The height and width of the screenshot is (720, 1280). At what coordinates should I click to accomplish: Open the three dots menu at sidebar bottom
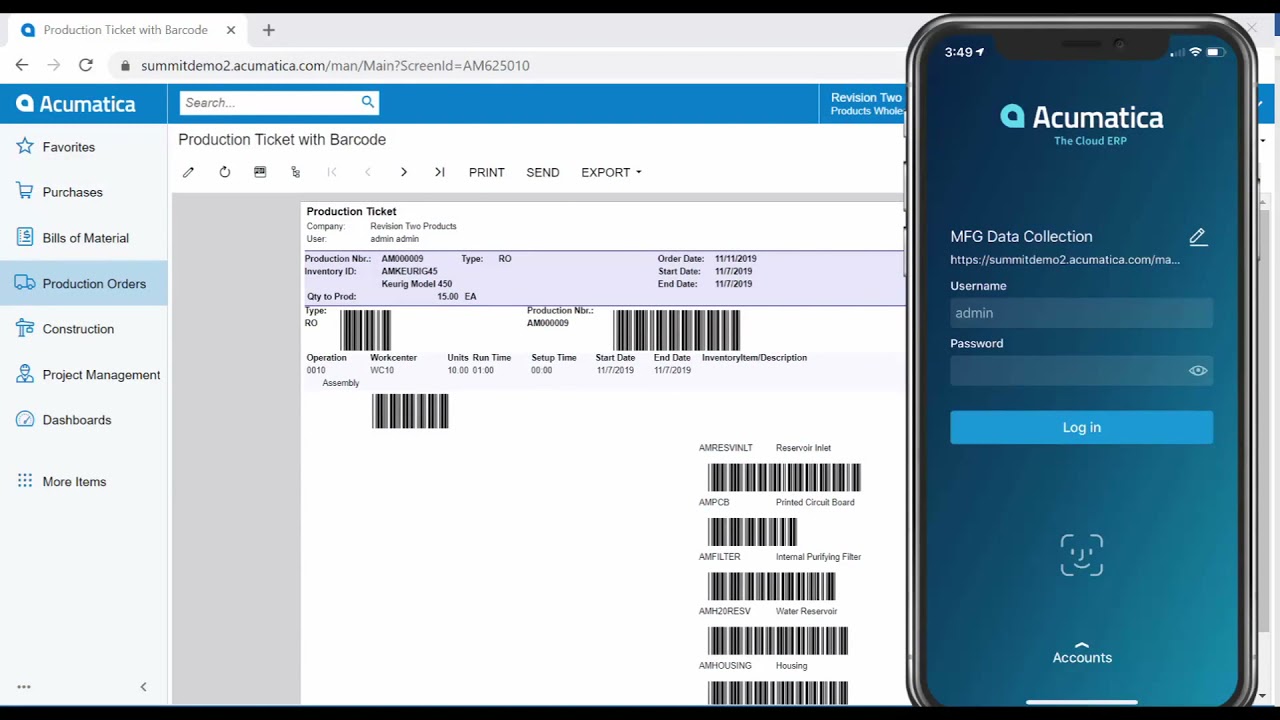(24, 687)
